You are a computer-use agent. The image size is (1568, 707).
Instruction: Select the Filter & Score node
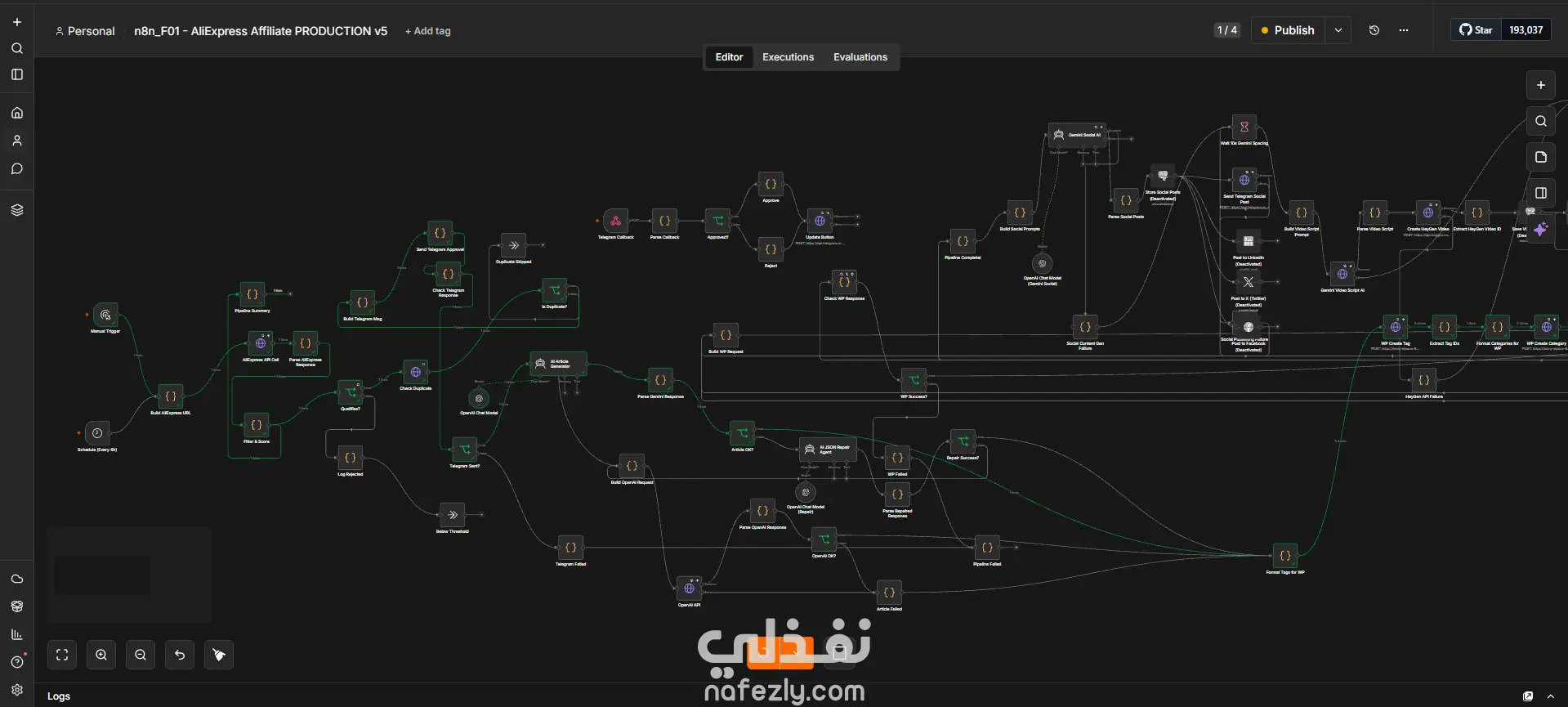point(257,425)
